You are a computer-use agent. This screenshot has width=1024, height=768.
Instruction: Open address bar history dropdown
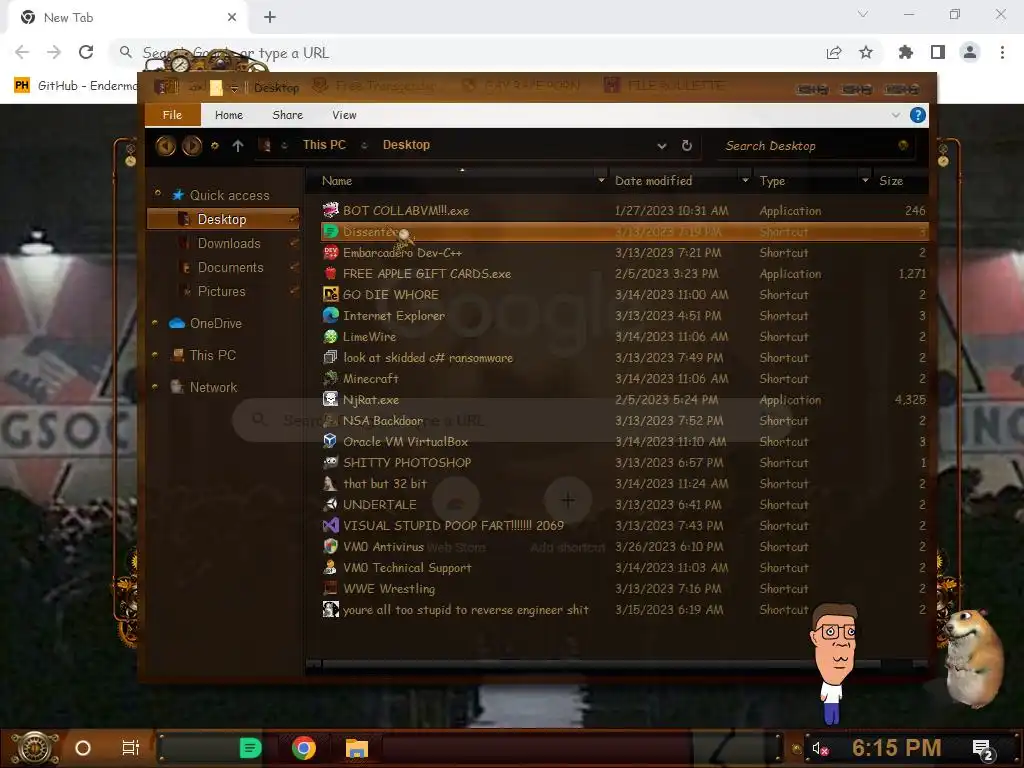[662, 146]
